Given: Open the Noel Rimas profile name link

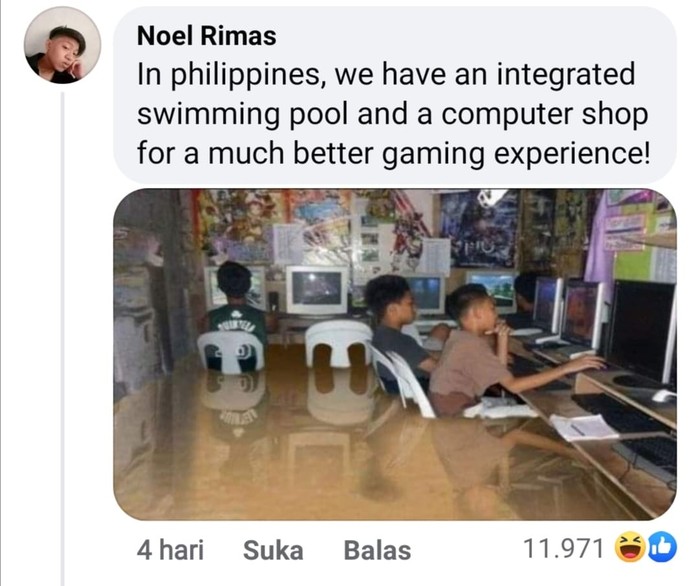Looking at the screenshot, I should pyautogui.click(x=206, y=36).
